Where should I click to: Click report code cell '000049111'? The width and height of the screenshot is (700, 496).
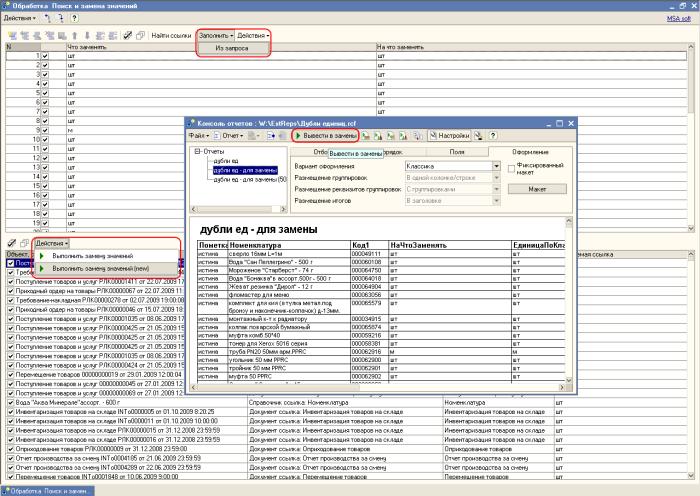pyautogui.click(x=369, y=254)
